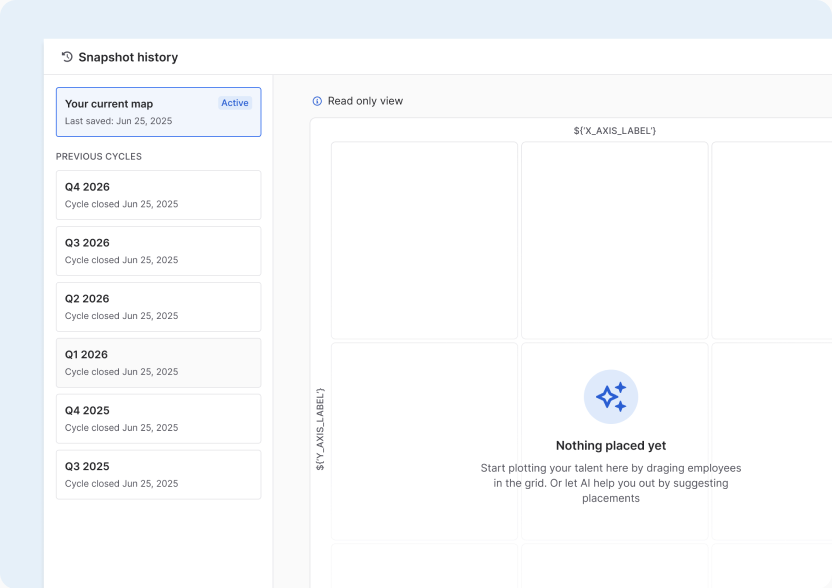Click the Snapshot history title
Image resolution: width=832 pixels, height=588 pixels.
click(x=128, y=57)
